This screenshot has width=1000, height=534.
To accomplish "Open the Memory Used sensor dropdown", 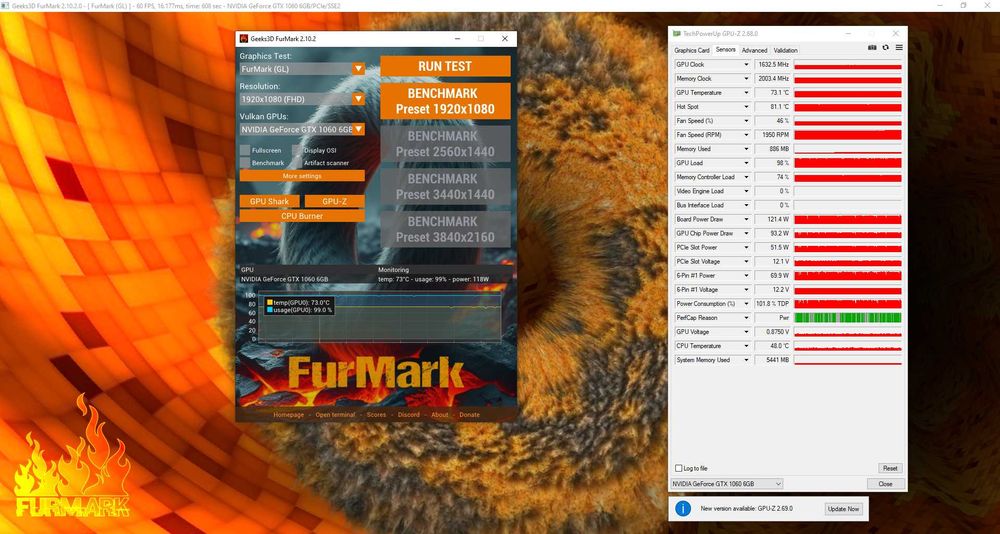I will (746, 149).
